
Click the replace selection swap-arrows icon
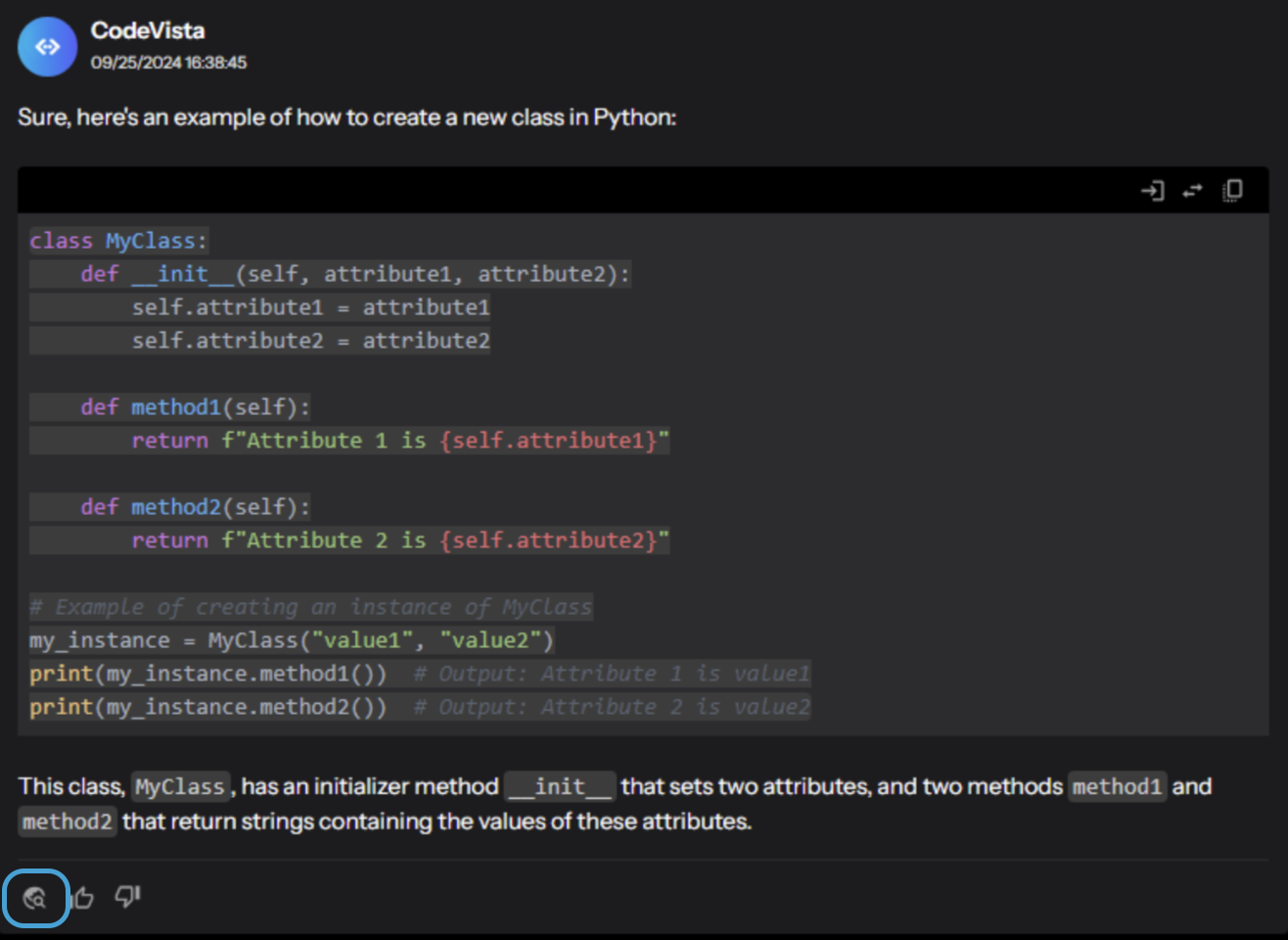[1192, 190]
